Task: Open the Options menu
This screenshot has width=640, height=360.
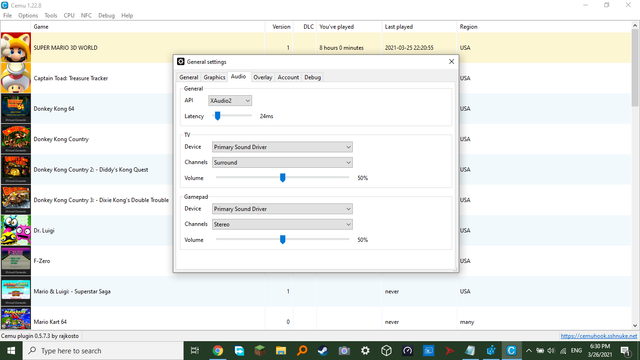Action: tap(28, 16)
